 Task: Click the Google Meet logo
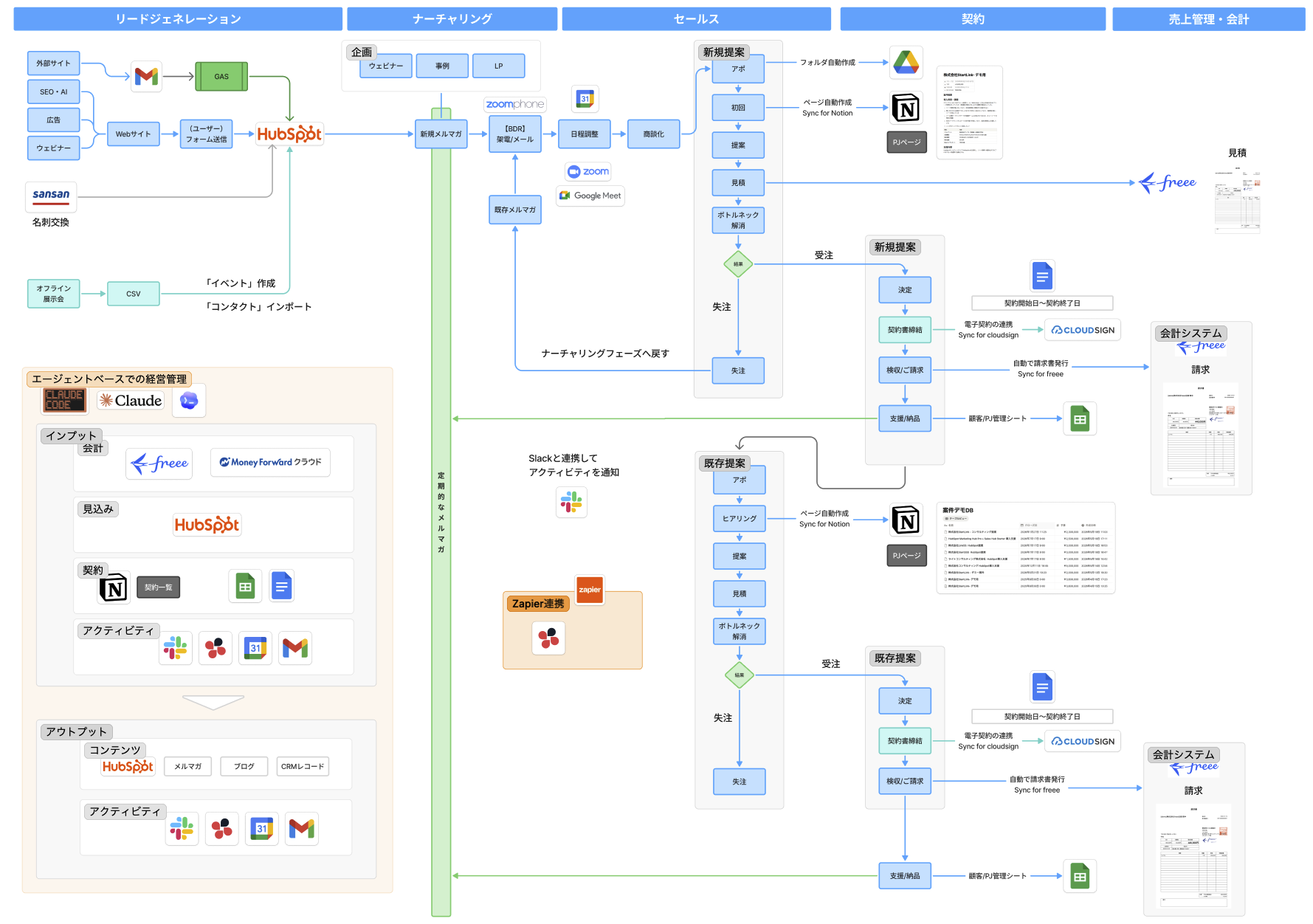coord(590,196)
